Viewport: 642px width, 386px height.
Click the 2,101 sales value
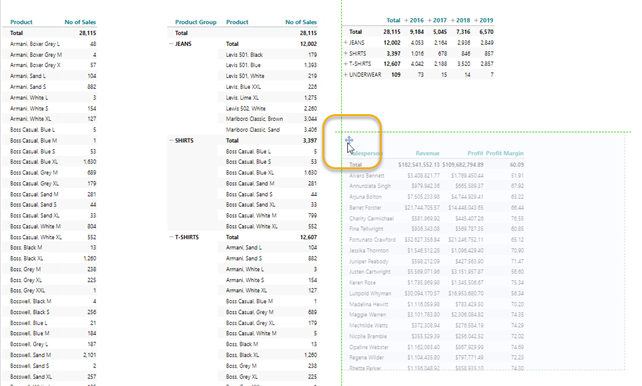90,355
